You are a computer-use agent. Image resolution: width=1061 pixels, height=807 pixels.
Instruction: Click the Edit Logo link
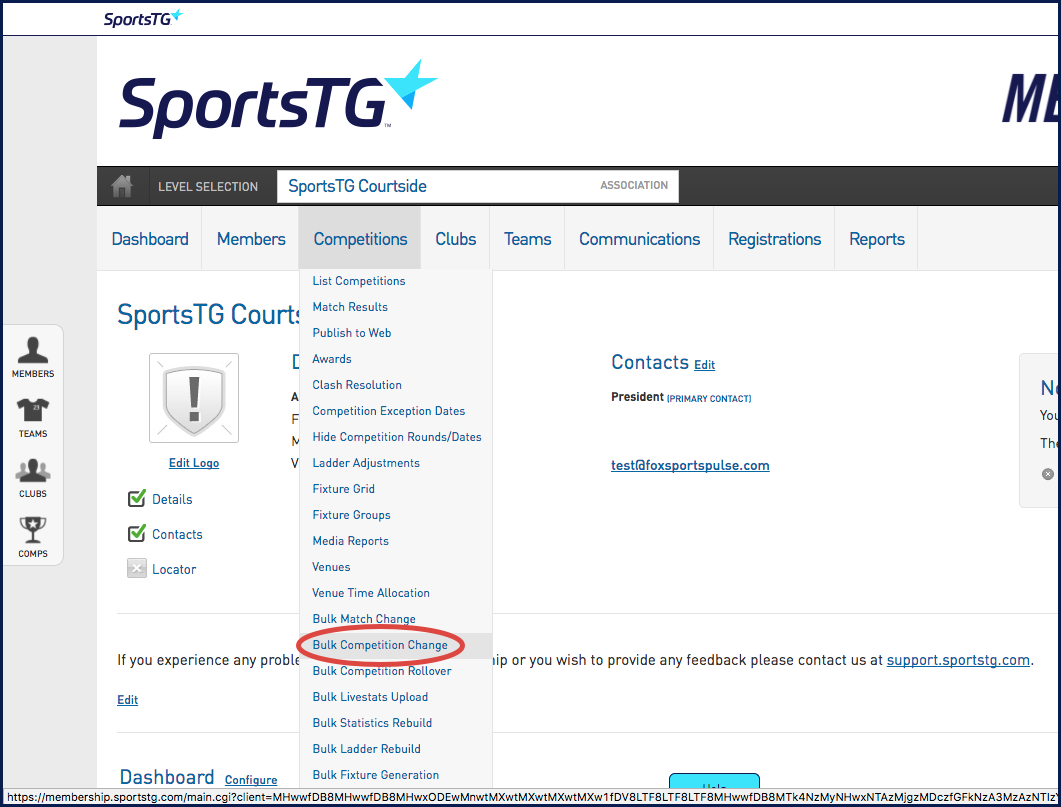point(194,463)
